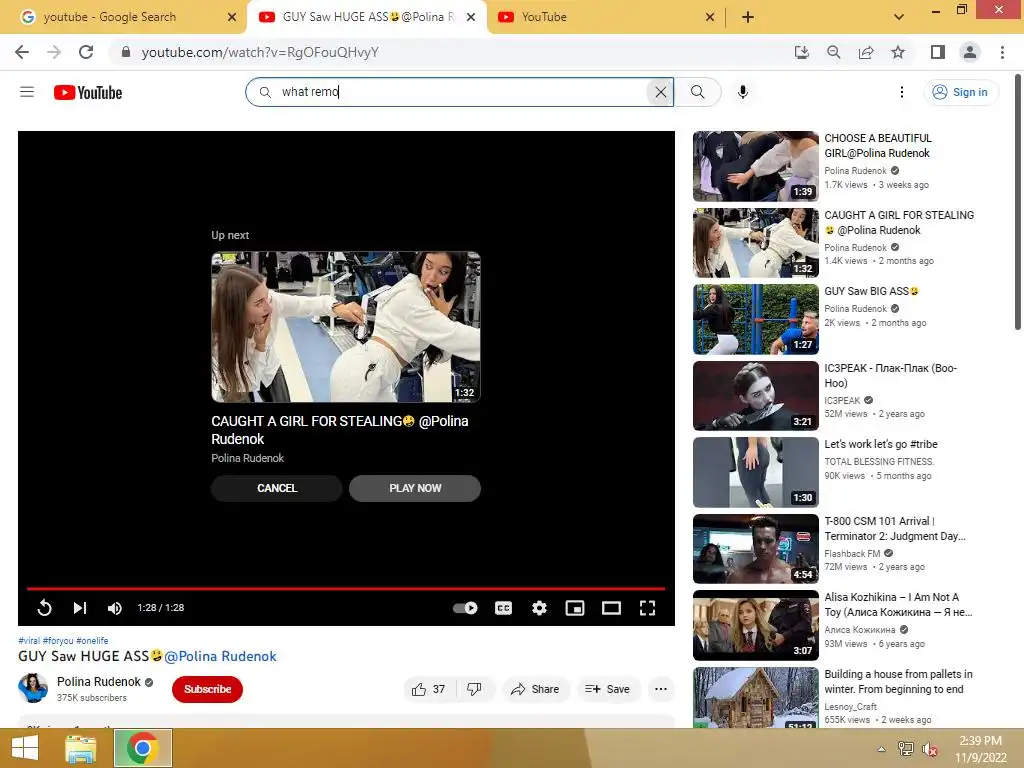This screenshot has width=1024, height=768.
Task: Click the magnifier search button
Action: [697, 92]
